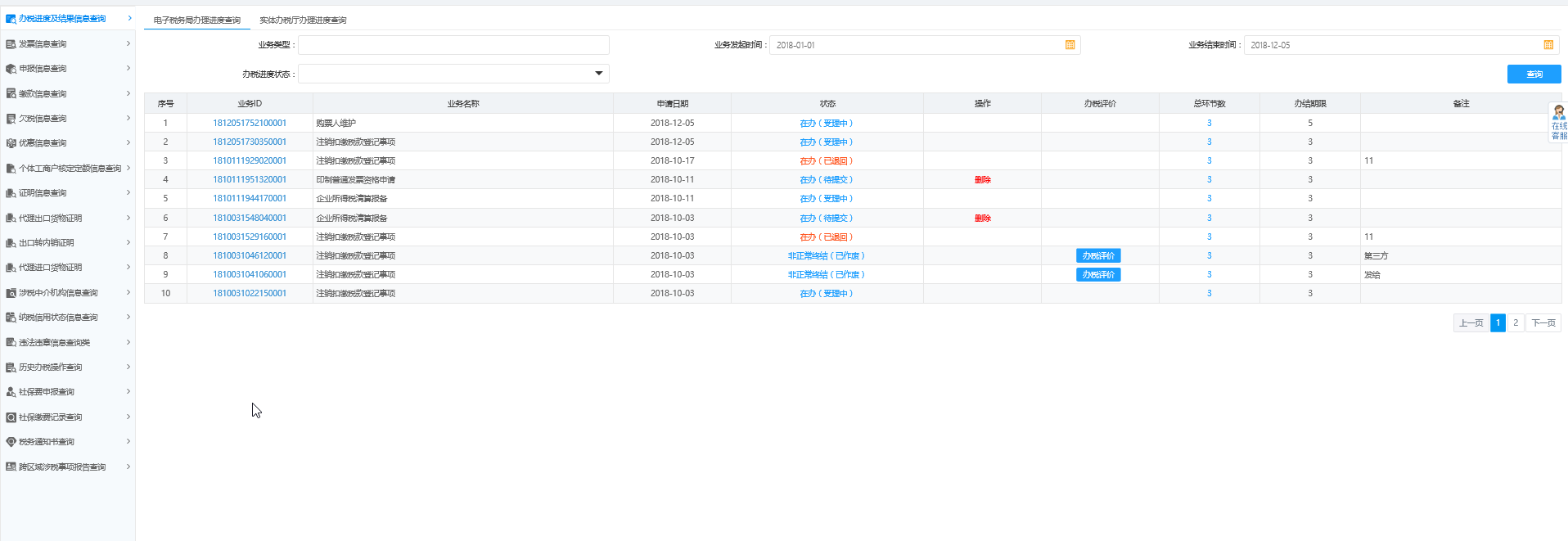Click the blue 查询 button

tap(1534, 74)
